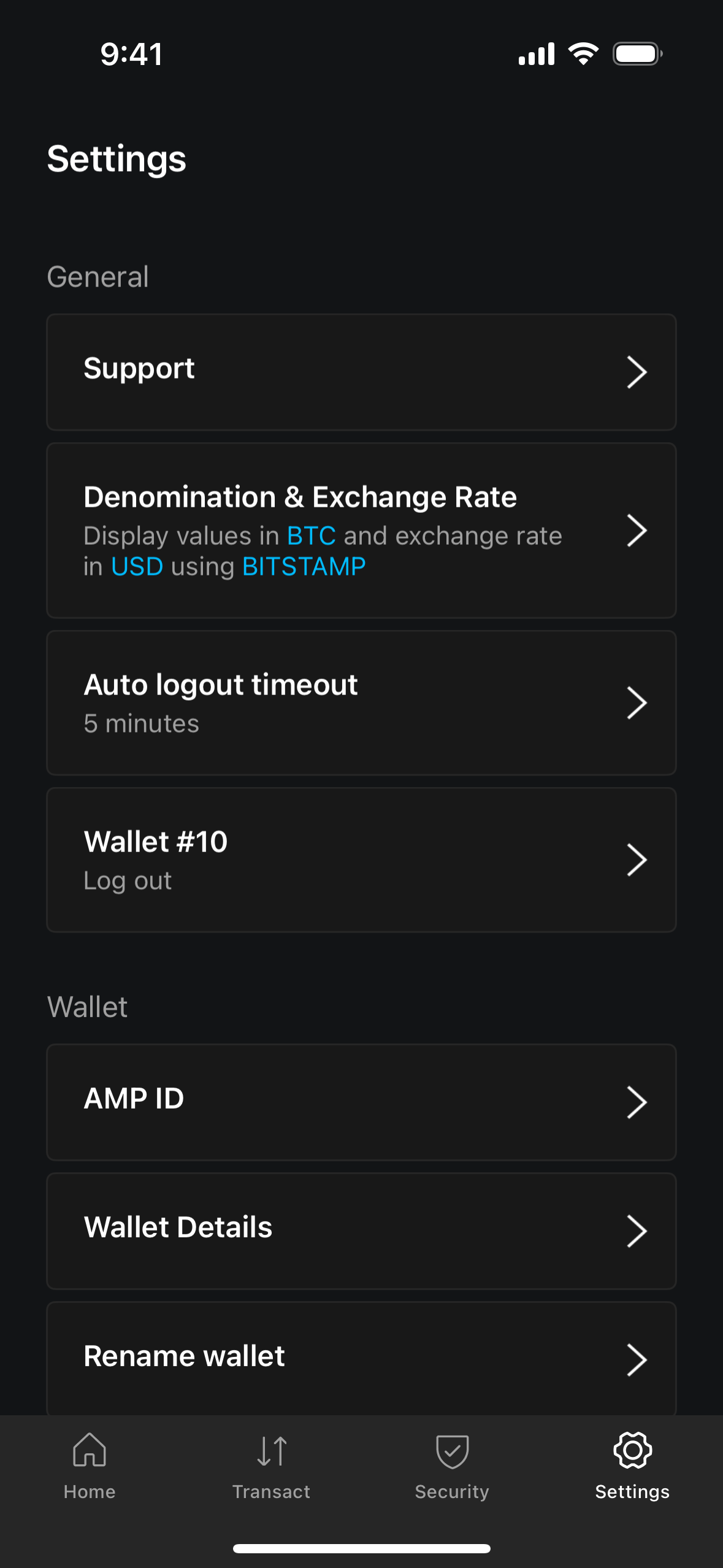Open the Wallet Details row
Image resolution: width=723 pixels, height=1568 pixels.
click(x=361, y=1231)
